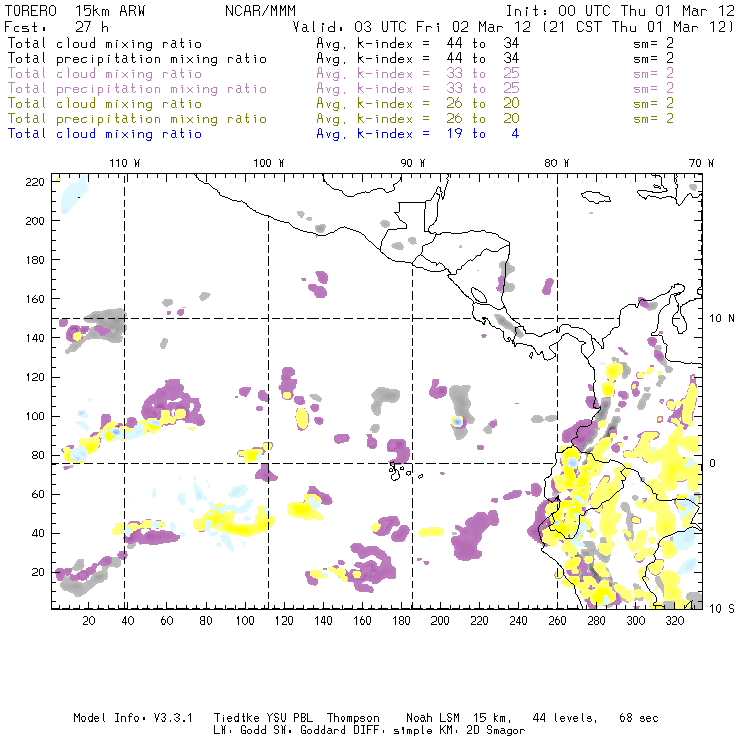Select the equator "0" latitude label
Image resolution: width=740 pixels, height=740 pixels.
[713, 463]
